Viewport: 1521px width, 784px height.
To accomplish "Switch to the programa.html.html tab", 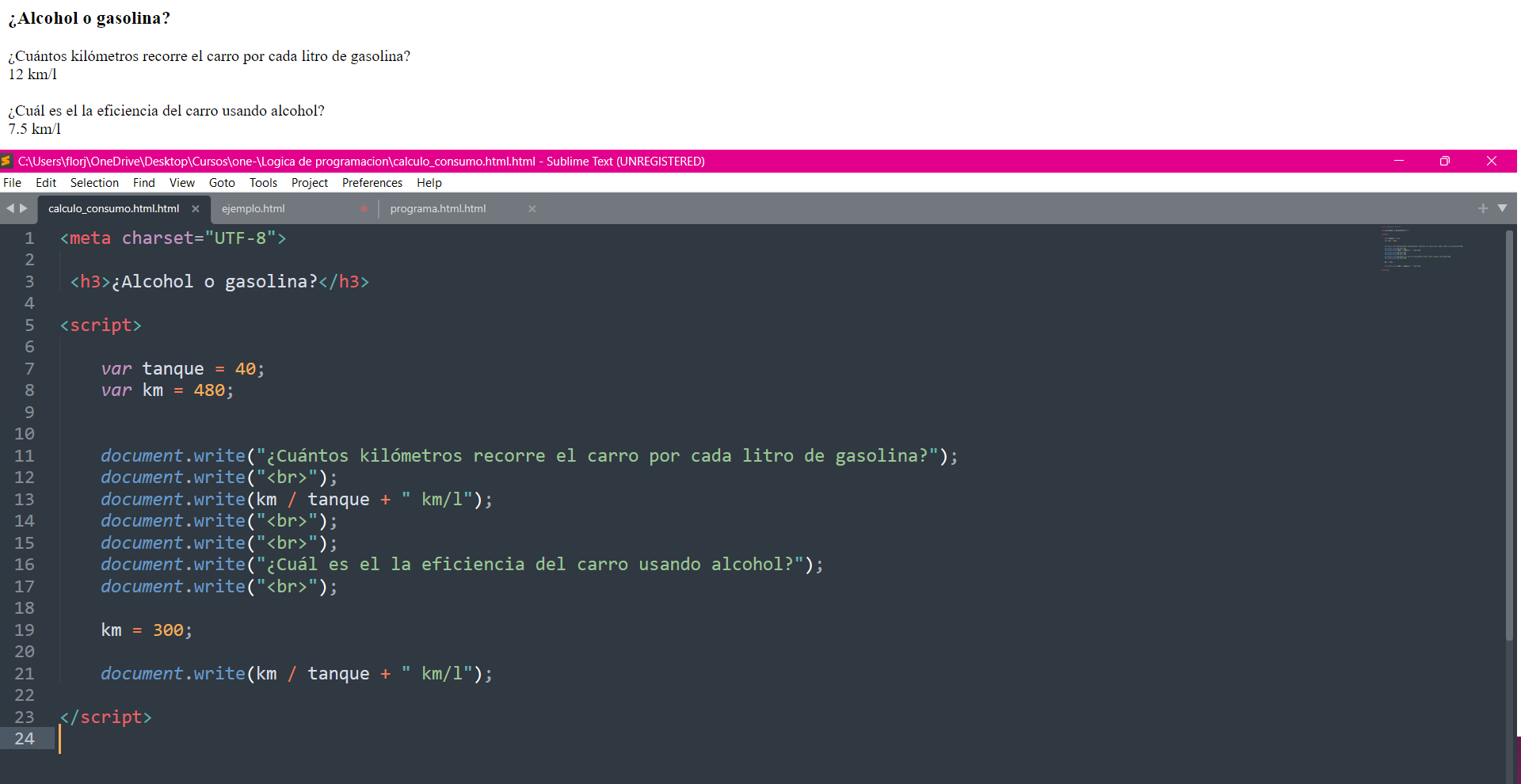I will (x=438, y=209).
